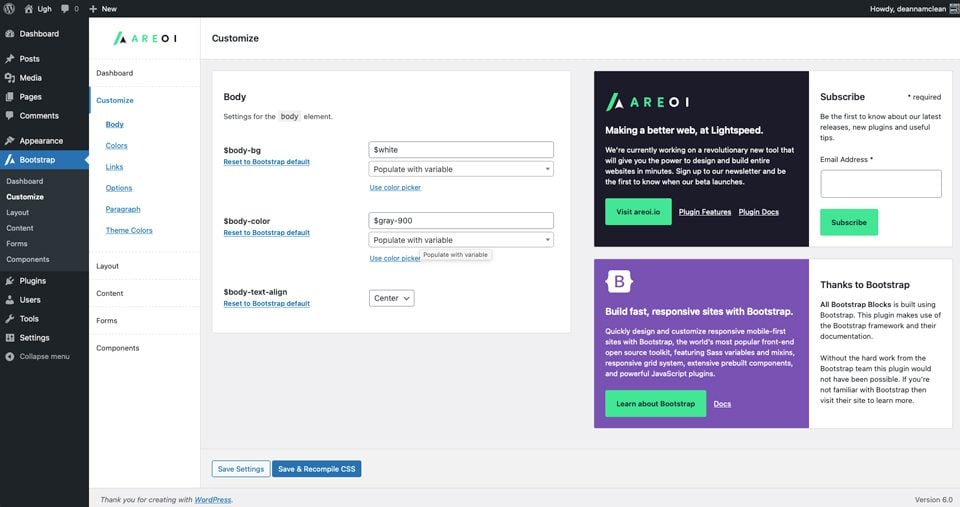Open the Tools sidebar item
Viewport: 960px width, 507px height.
click(x=29, y=318)
